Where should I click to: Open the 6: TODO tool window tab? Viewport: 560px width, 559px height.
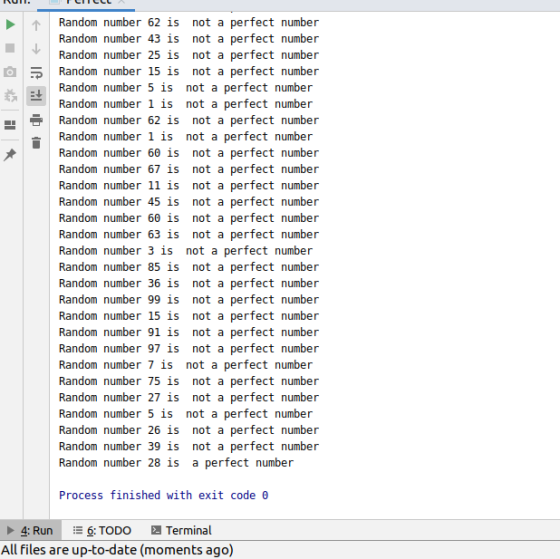(102, 530)
